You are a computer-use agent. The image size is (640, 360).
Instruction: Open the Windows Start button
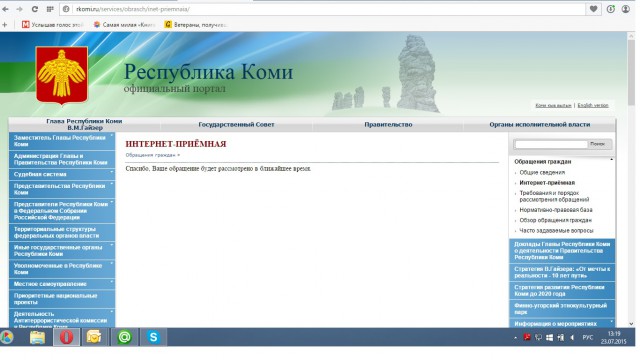[x=6, y=337]
